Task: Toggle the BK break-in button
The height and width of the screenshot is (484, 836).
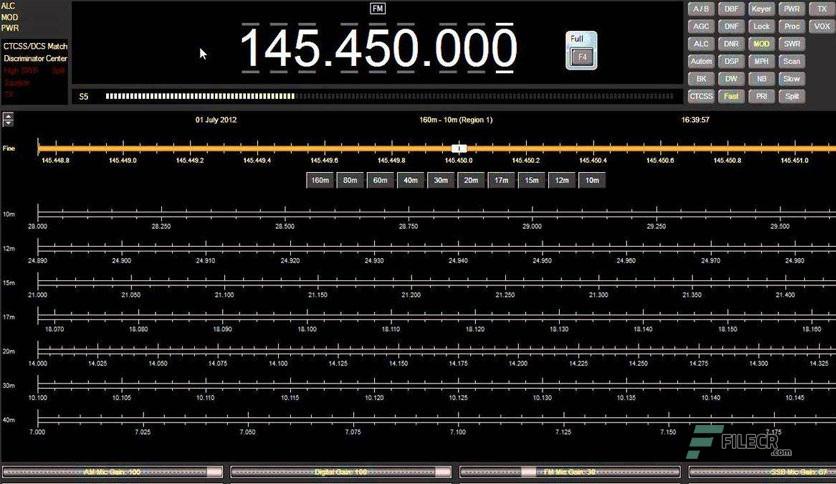Action: [x=701, y=79]
